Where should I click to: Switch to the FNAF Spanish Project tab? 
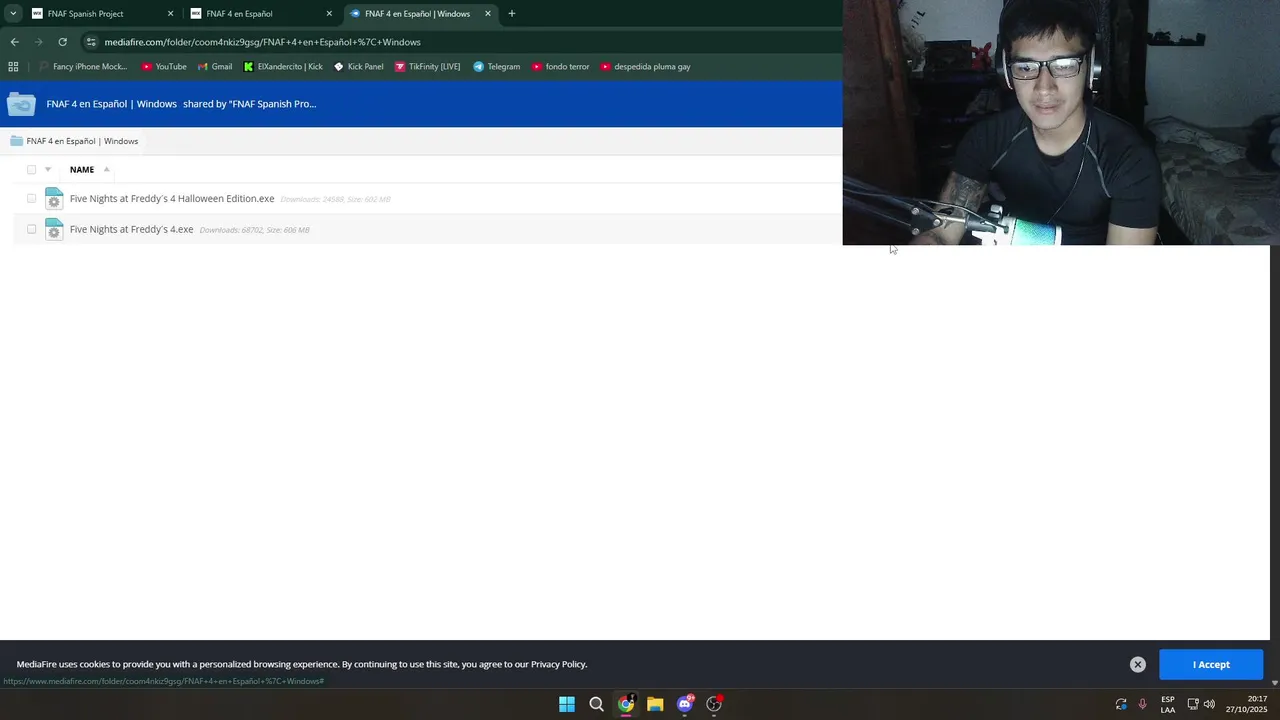(102, 14)
